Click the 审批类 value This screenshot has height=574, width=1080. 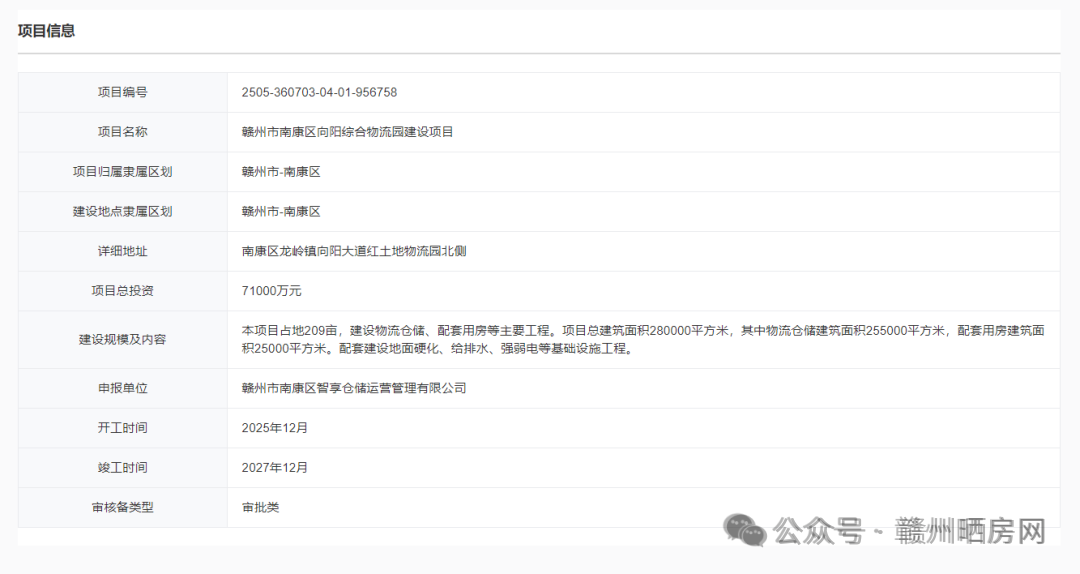point(260,508)
